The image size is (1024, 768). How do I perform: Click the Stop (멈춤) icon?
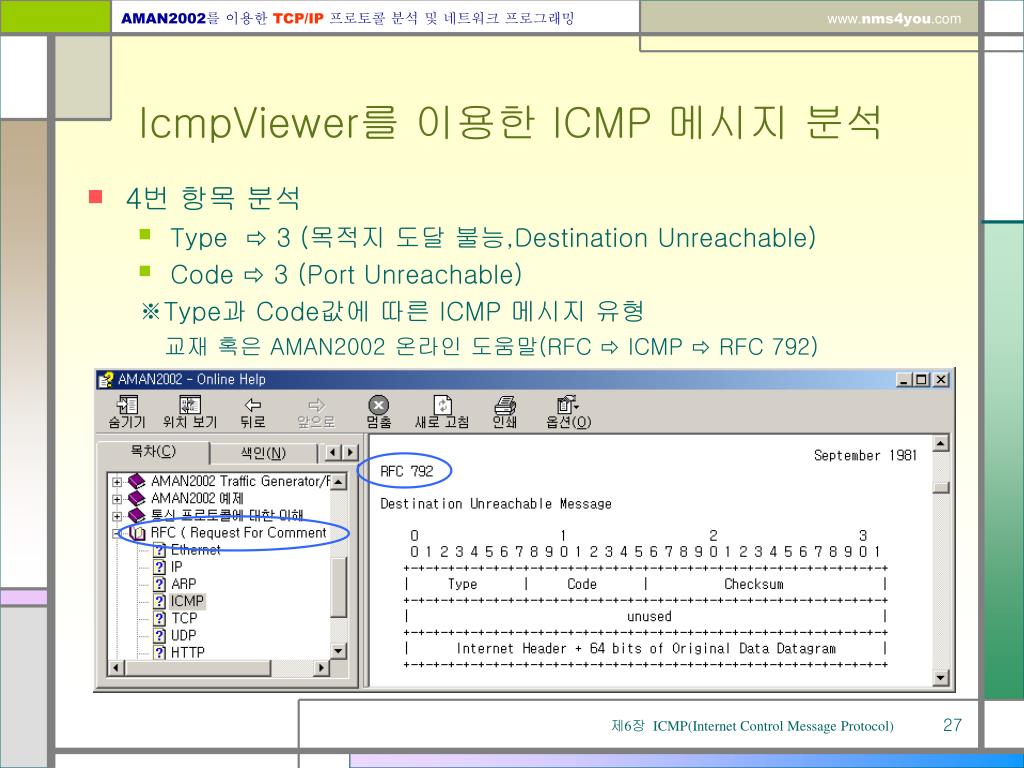coord(378,405)
